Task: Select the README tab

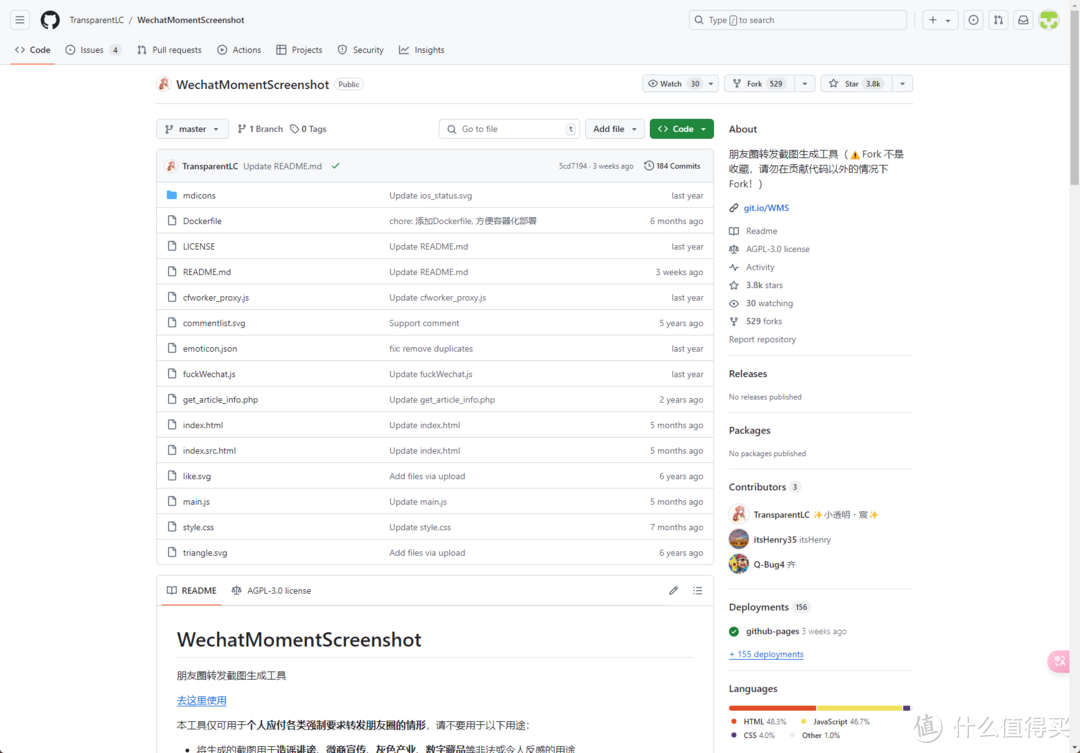Action: click(191, 590)
